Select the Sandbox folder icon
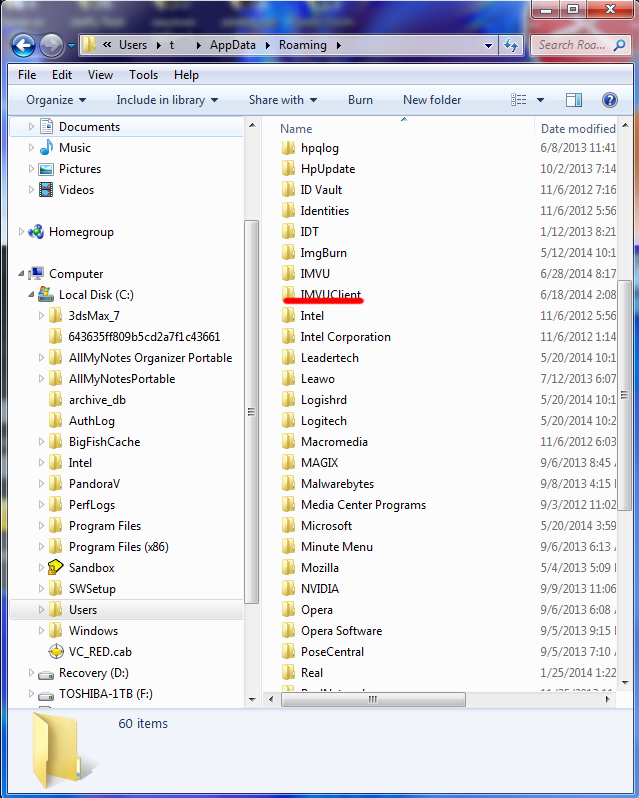The height and width of the screenshot is (798, 639). point(55,567)
